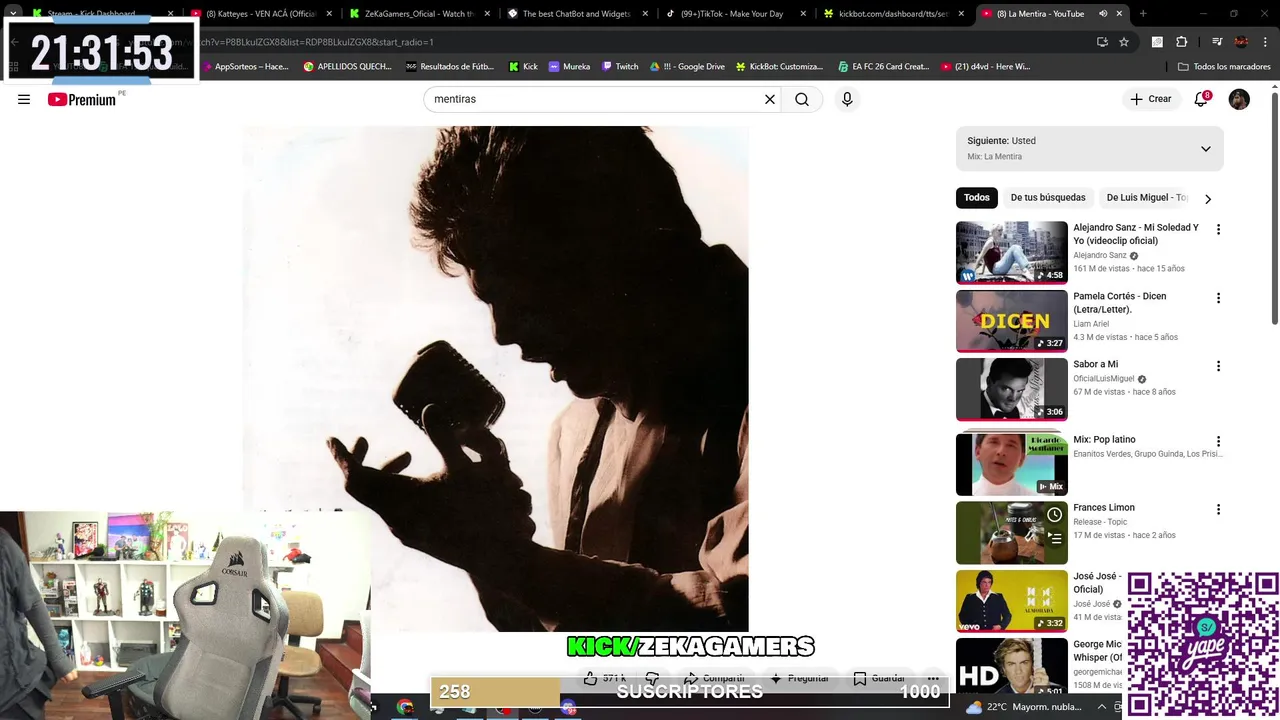Open Google Drive bookmark
1280x720 pixels.
coord(686,66)
